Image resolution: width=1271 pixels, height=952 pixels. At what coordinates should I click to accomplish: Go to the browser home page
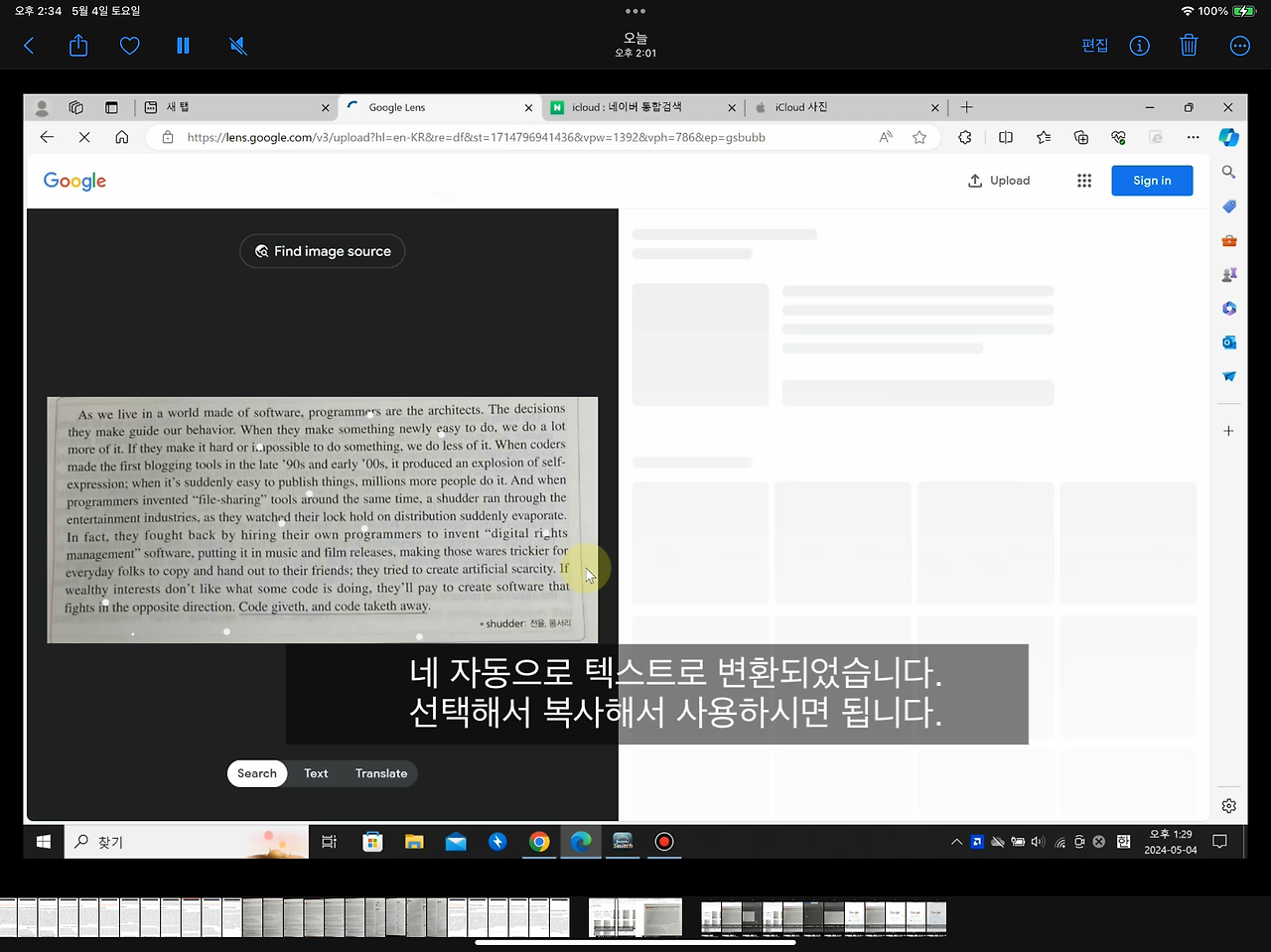click(x=121, y=137)
